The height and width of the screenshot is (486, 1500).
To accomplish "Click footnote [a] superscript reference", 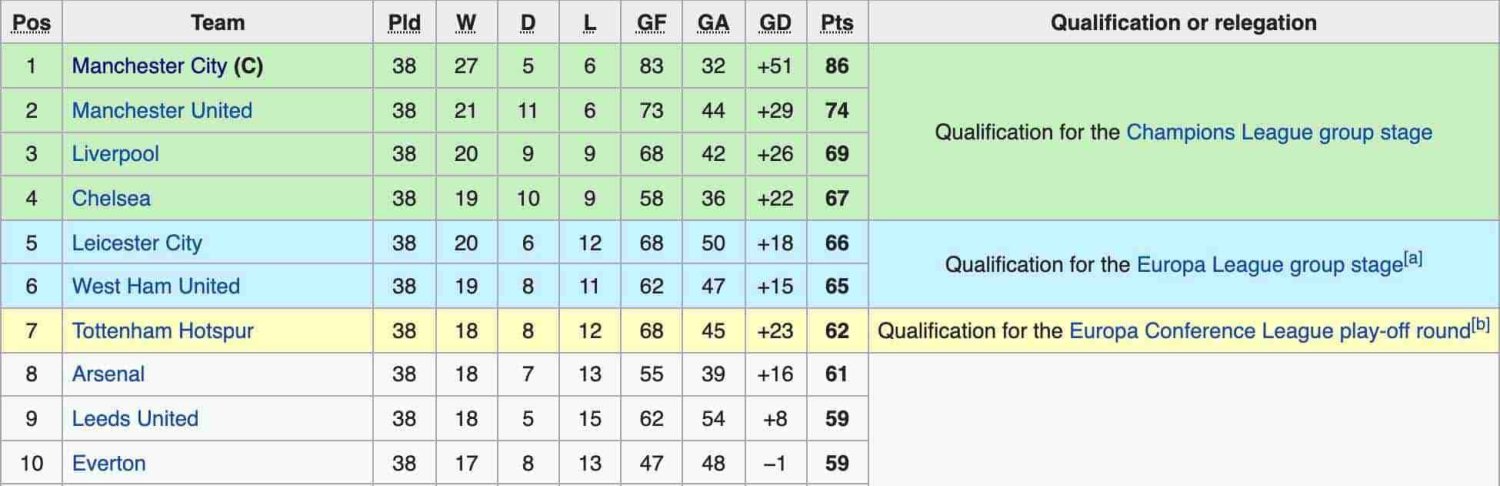I will pyautogui.click(x=1413, y=259).
